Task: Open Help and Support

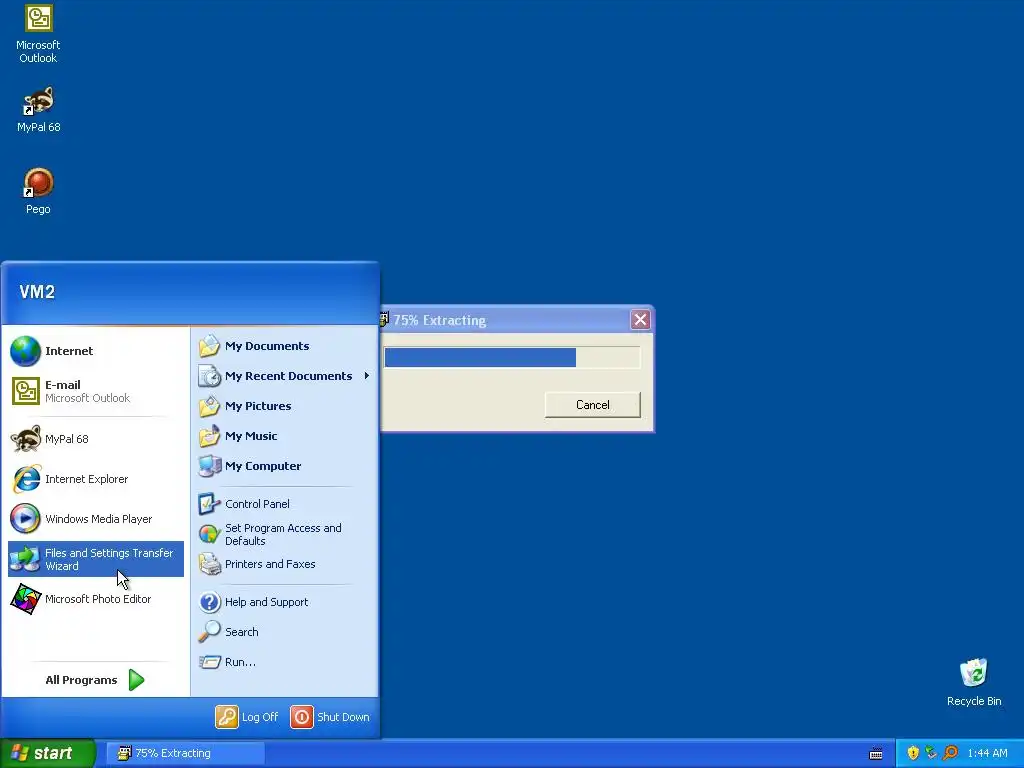Action: tap(285, 602)
